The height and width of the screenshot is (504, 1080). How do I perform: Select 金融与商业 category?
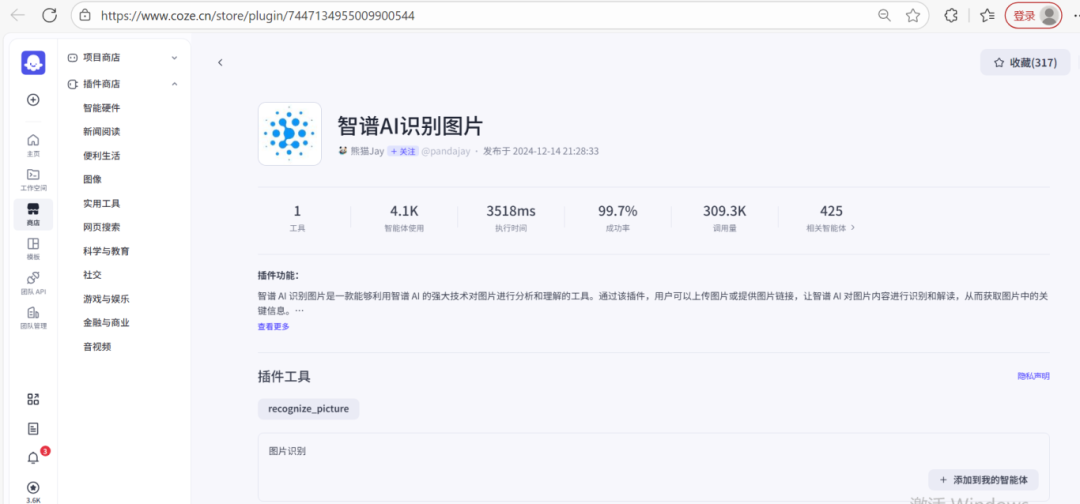pyautogui.click(x=106, y=323)
